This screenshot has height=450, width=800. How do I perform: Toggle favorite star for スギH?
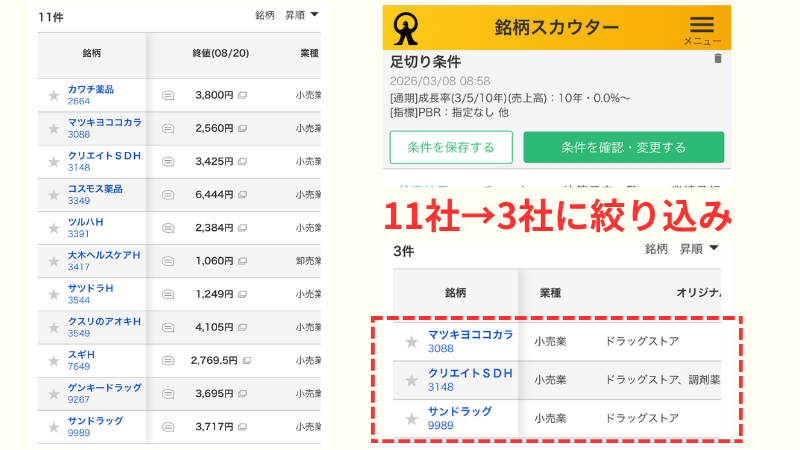coord(54,361)
